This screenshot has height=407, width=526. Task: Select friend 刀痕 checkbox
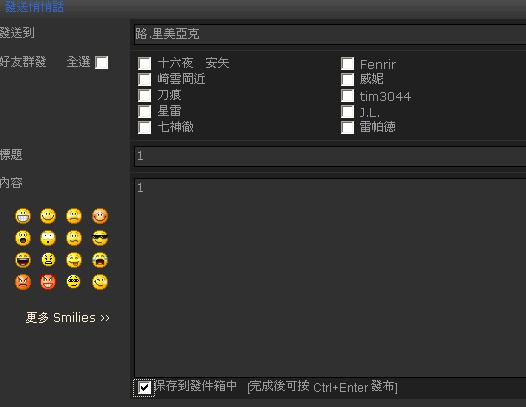(145, 95)
